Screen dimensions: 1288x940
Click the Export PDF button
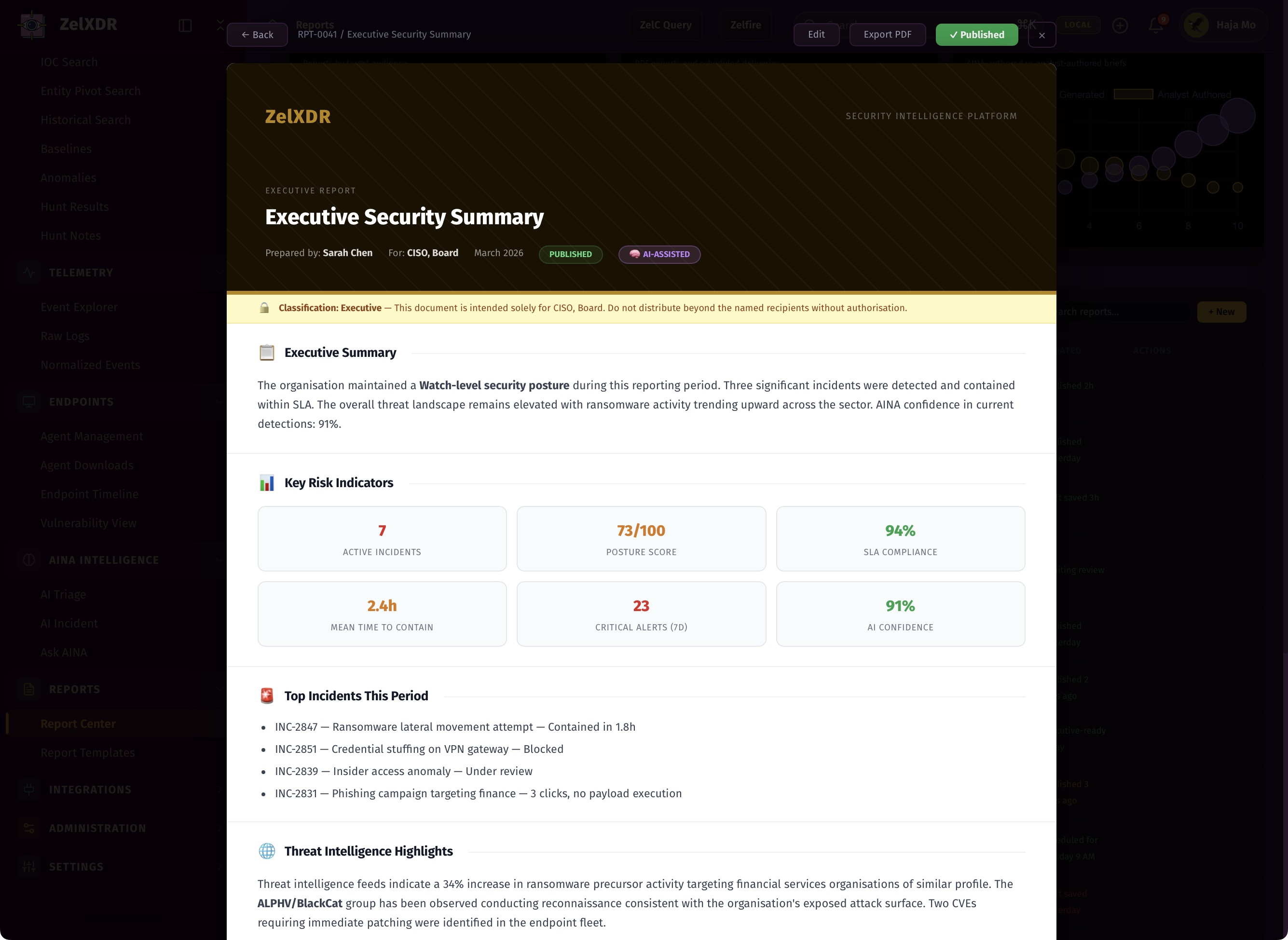tap(887, 35)
